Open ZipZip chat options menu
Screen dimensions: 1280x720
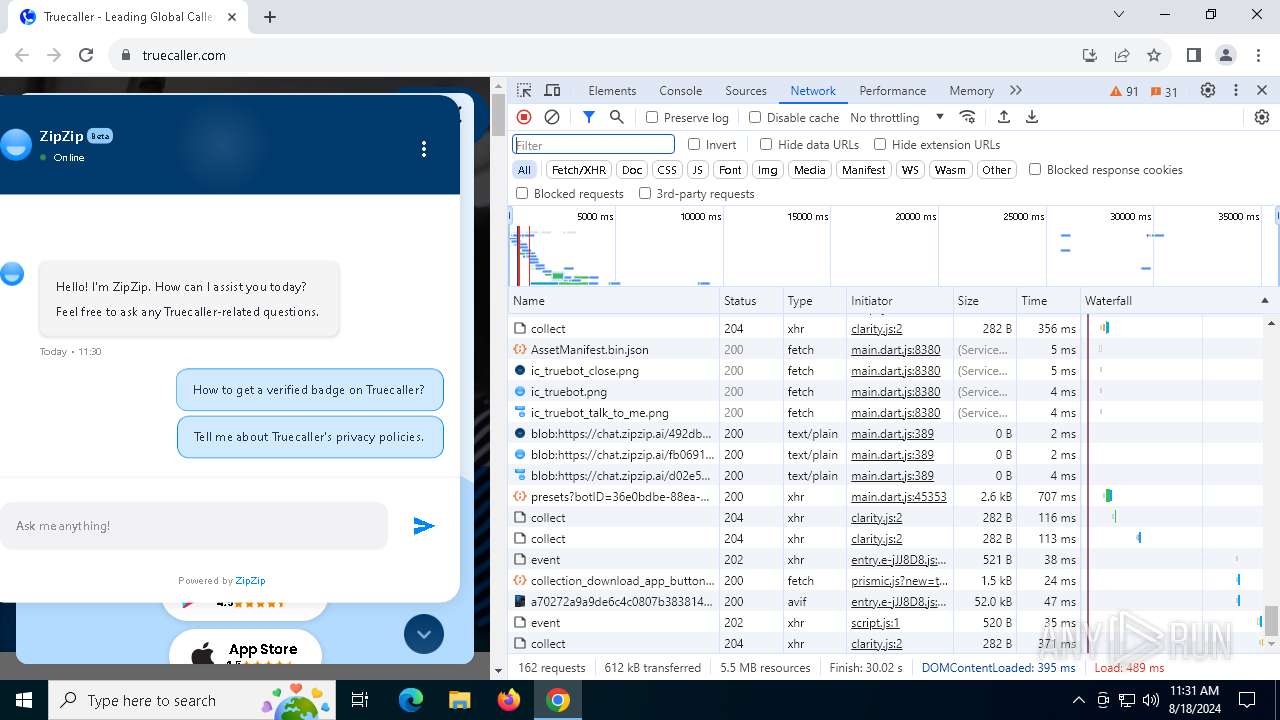click(x=424, y=149)
